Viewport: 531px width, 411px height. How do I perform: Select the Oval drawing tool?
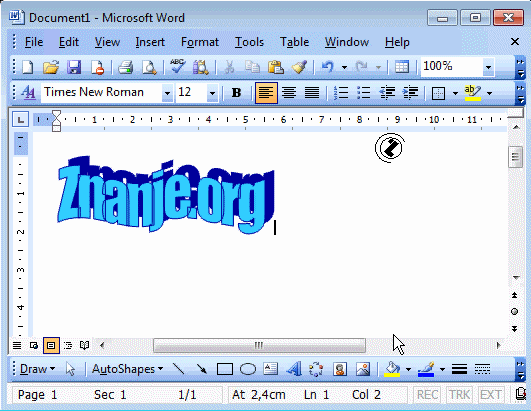pyautogui.click(x=248, y=369)
